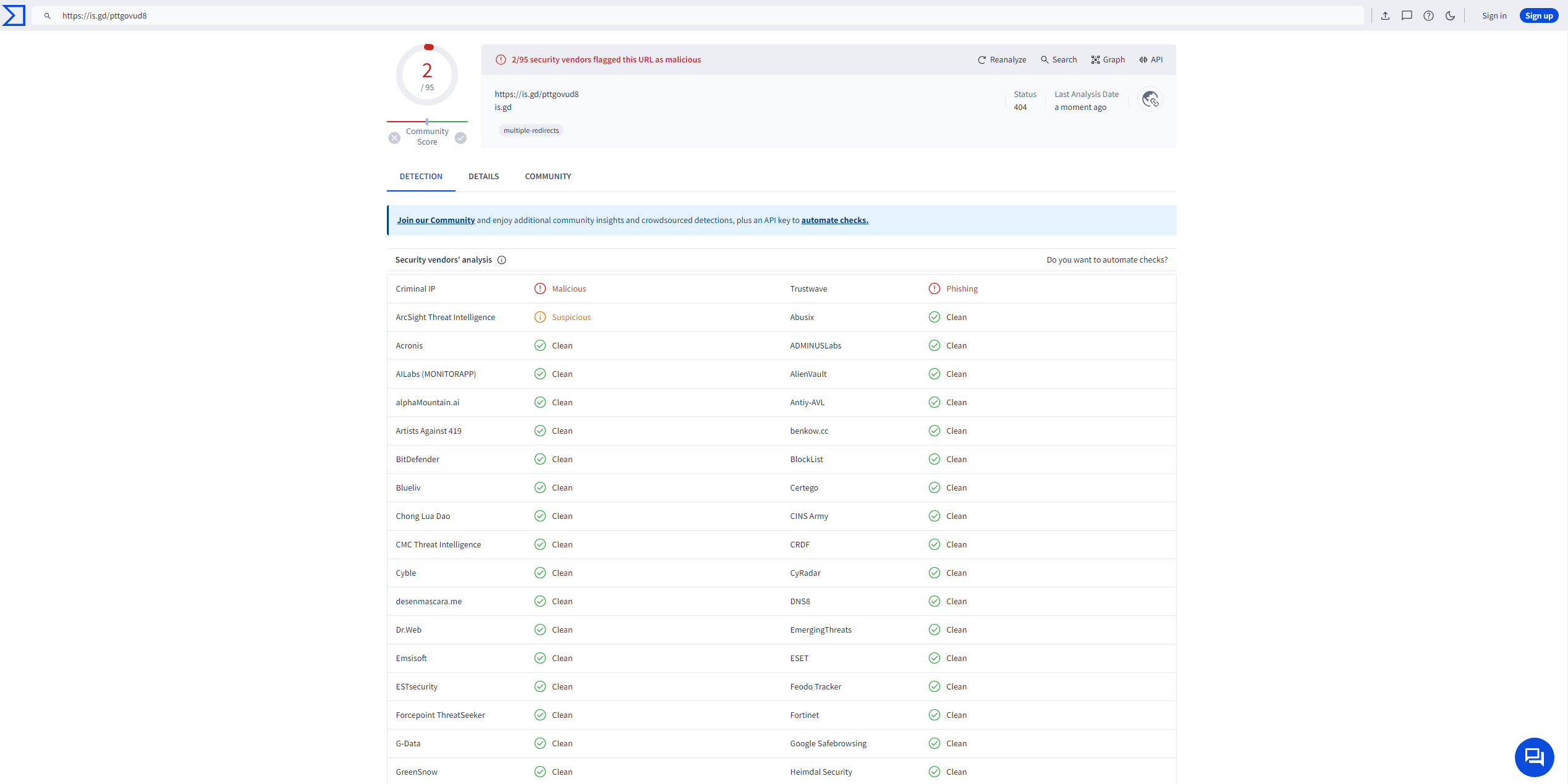Screen dimensions: 1568x784
Task: Switch to the COMMUNITY tab
Action: click(548, 177)
